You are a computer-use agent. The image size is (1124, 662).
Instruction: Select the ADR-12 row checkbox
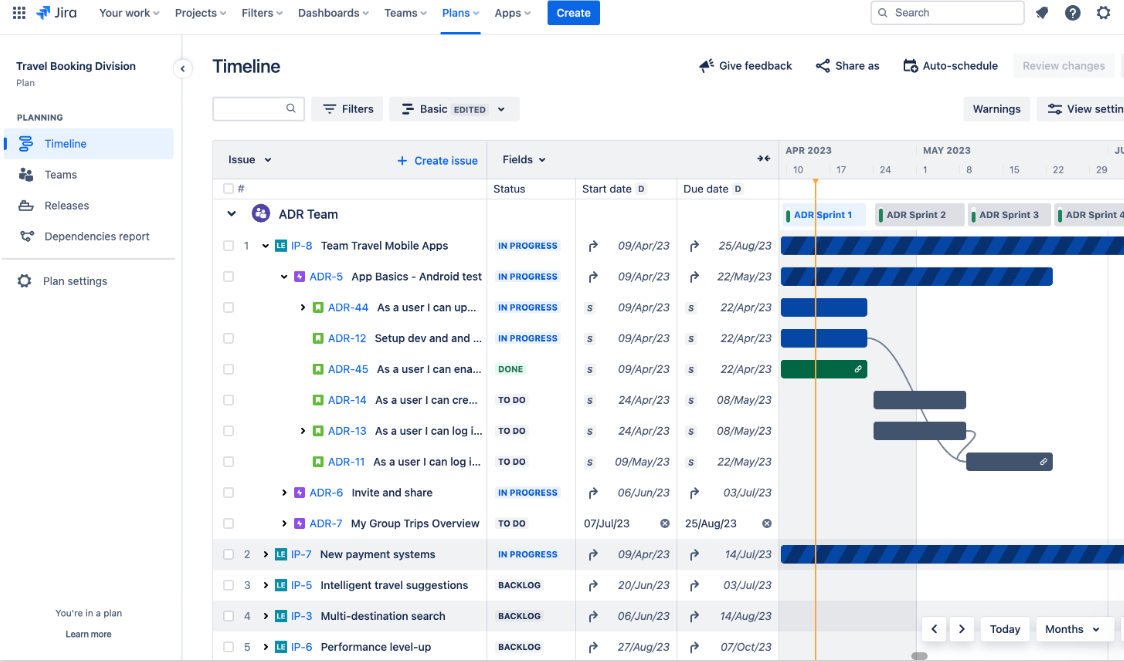(x=228, y=338)
